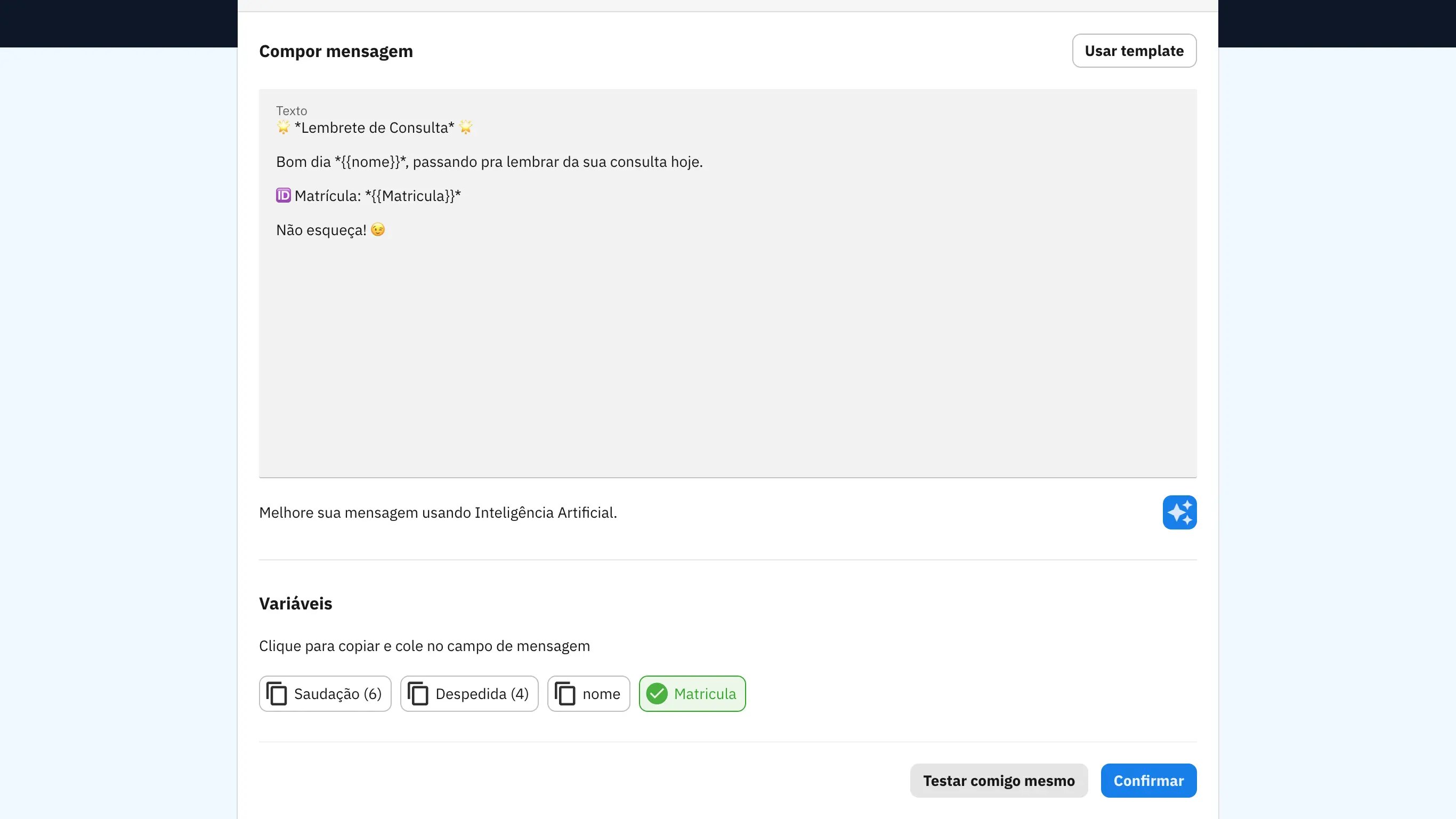This screenshot has height=819, width=1456.
Task: Open the Usar template option
Action: [x=1134, y=51]
